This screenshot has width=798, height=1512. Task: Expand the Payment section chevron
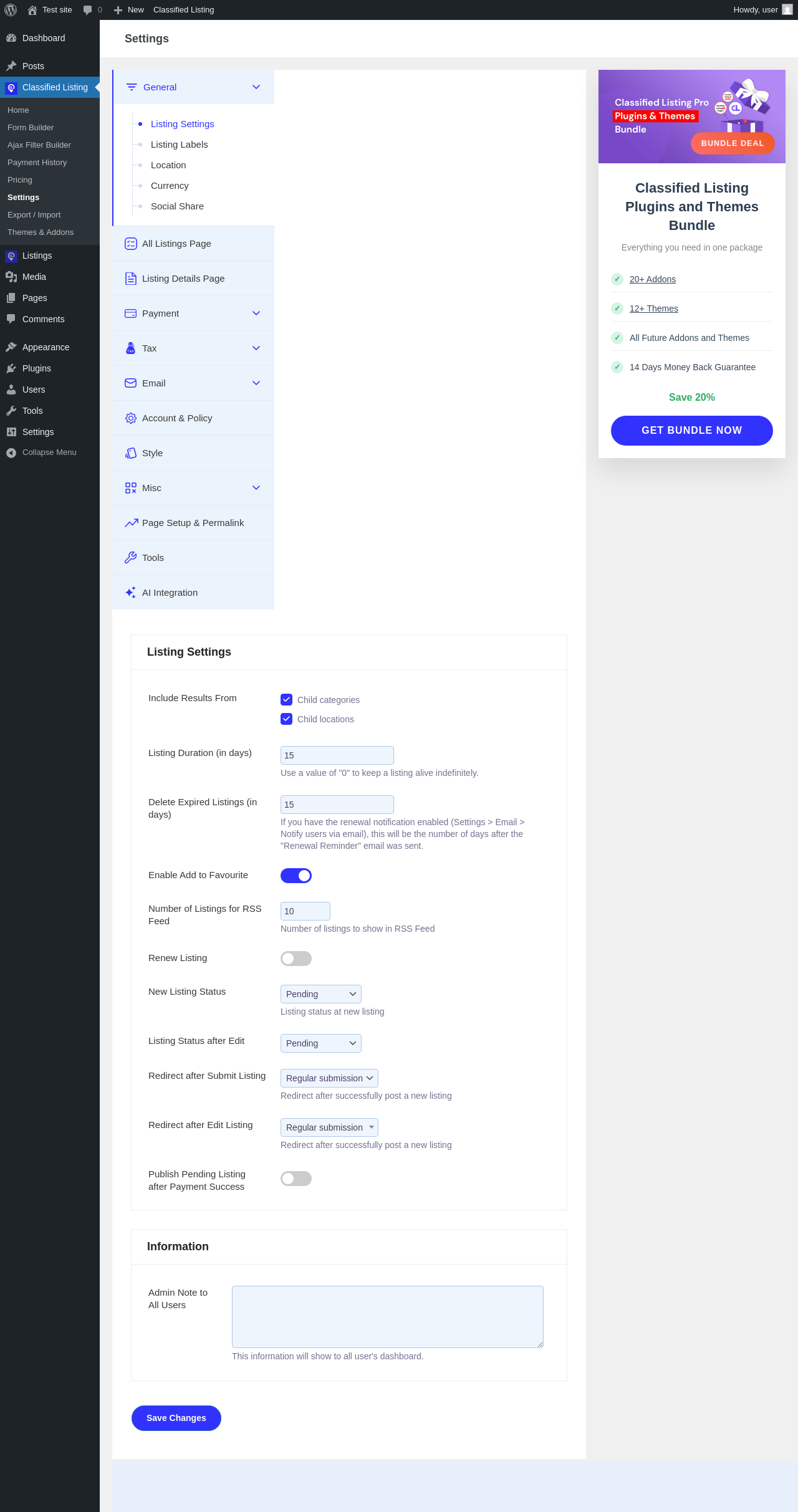click(x=256, y=313)
